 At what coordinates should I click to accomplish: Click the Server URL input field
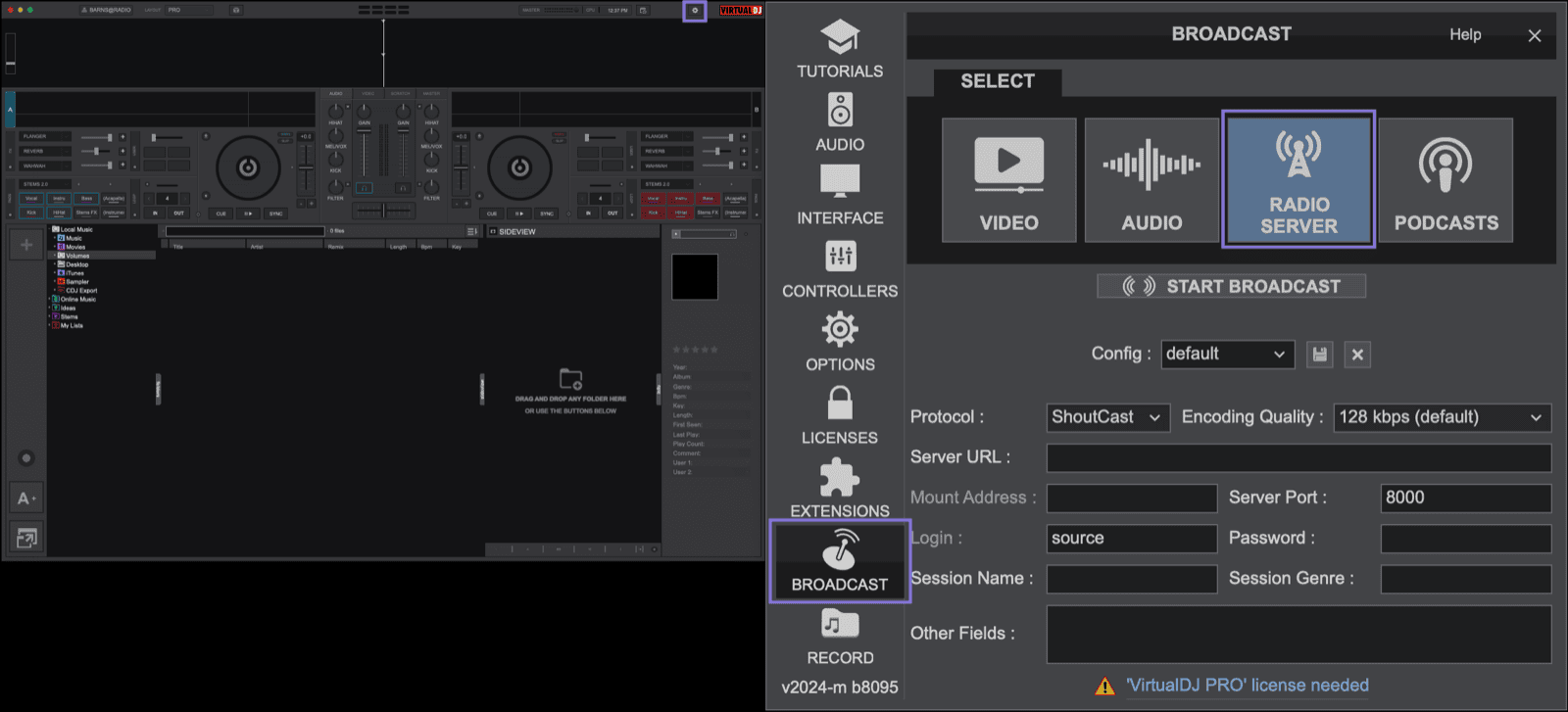point(1298,458)
